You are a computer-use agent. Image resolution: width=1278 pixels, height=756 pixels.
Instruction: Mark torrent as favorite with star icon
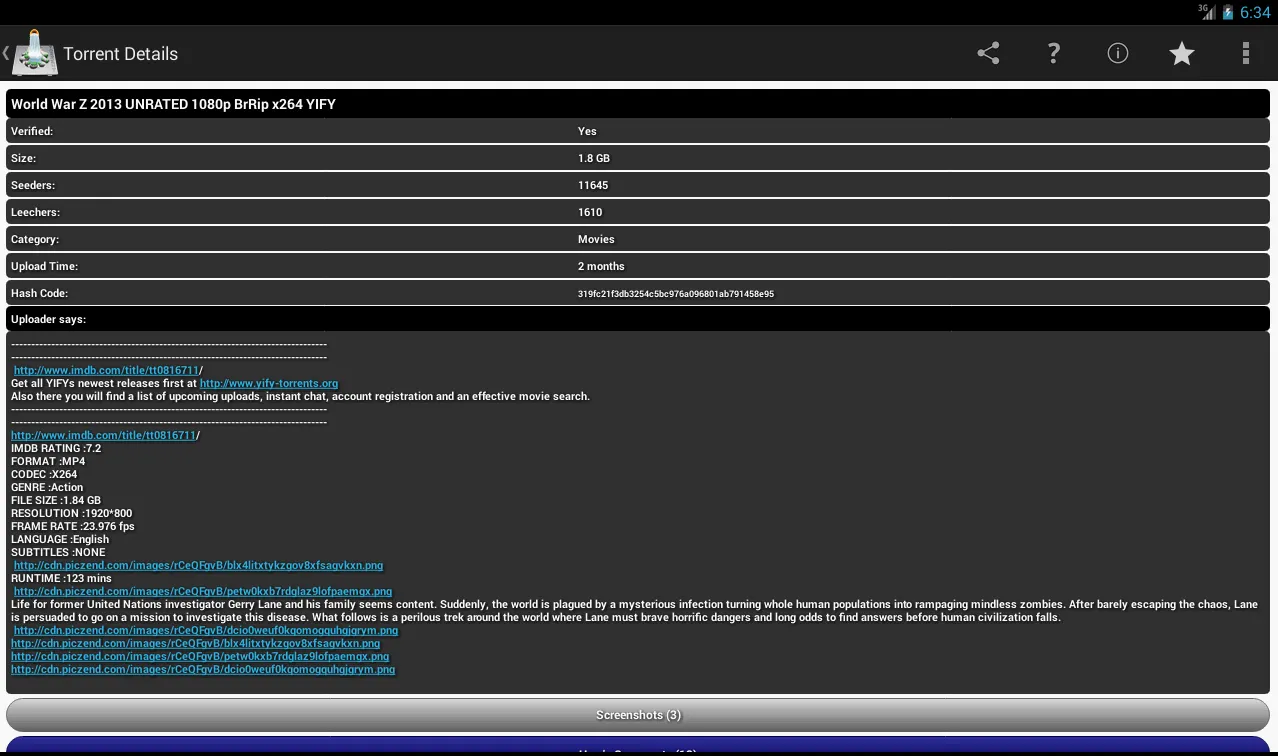pos(1182,53)
